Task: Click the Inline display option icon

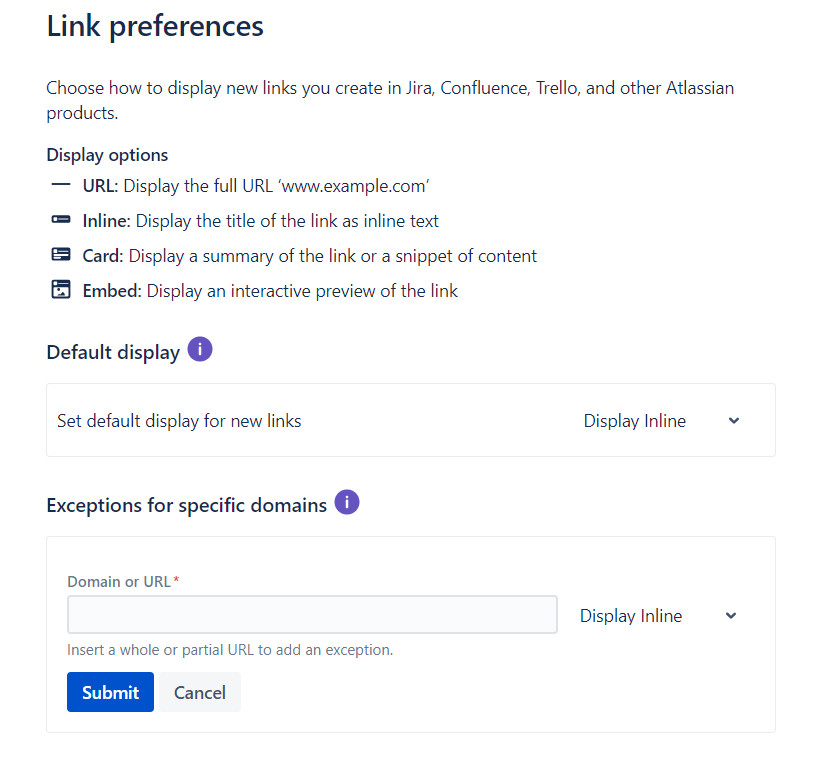Action: pyautogui.click(x=60, y=220)
